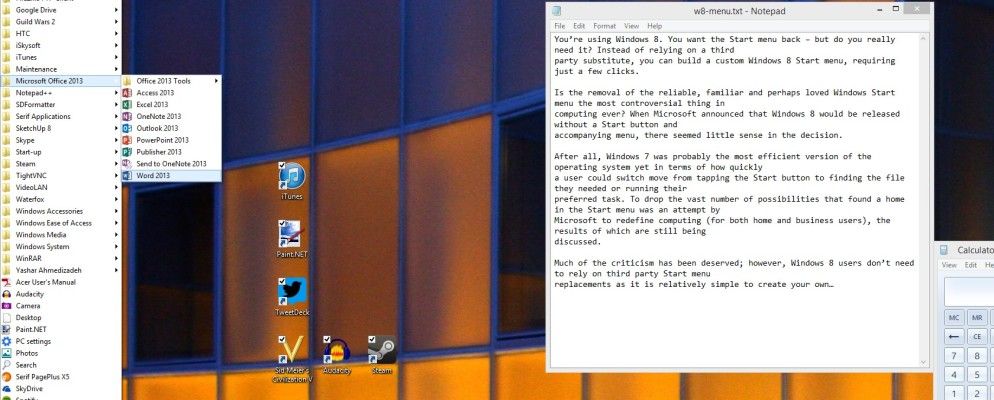Select the TweetDeck desktop shortcut
This screenshot has width=994, height=400.
pos(292,297)
